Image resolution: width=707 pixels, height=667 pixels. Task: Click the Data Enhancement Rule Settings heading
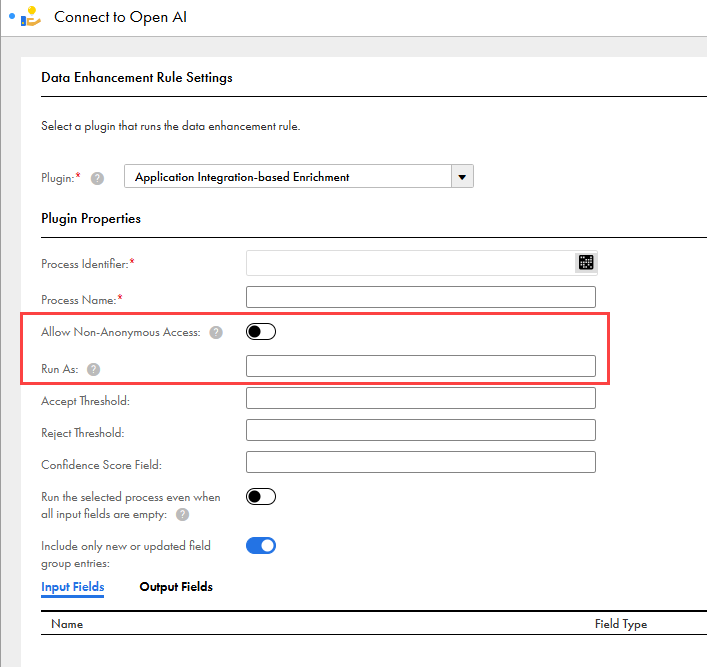click(137, 78)
